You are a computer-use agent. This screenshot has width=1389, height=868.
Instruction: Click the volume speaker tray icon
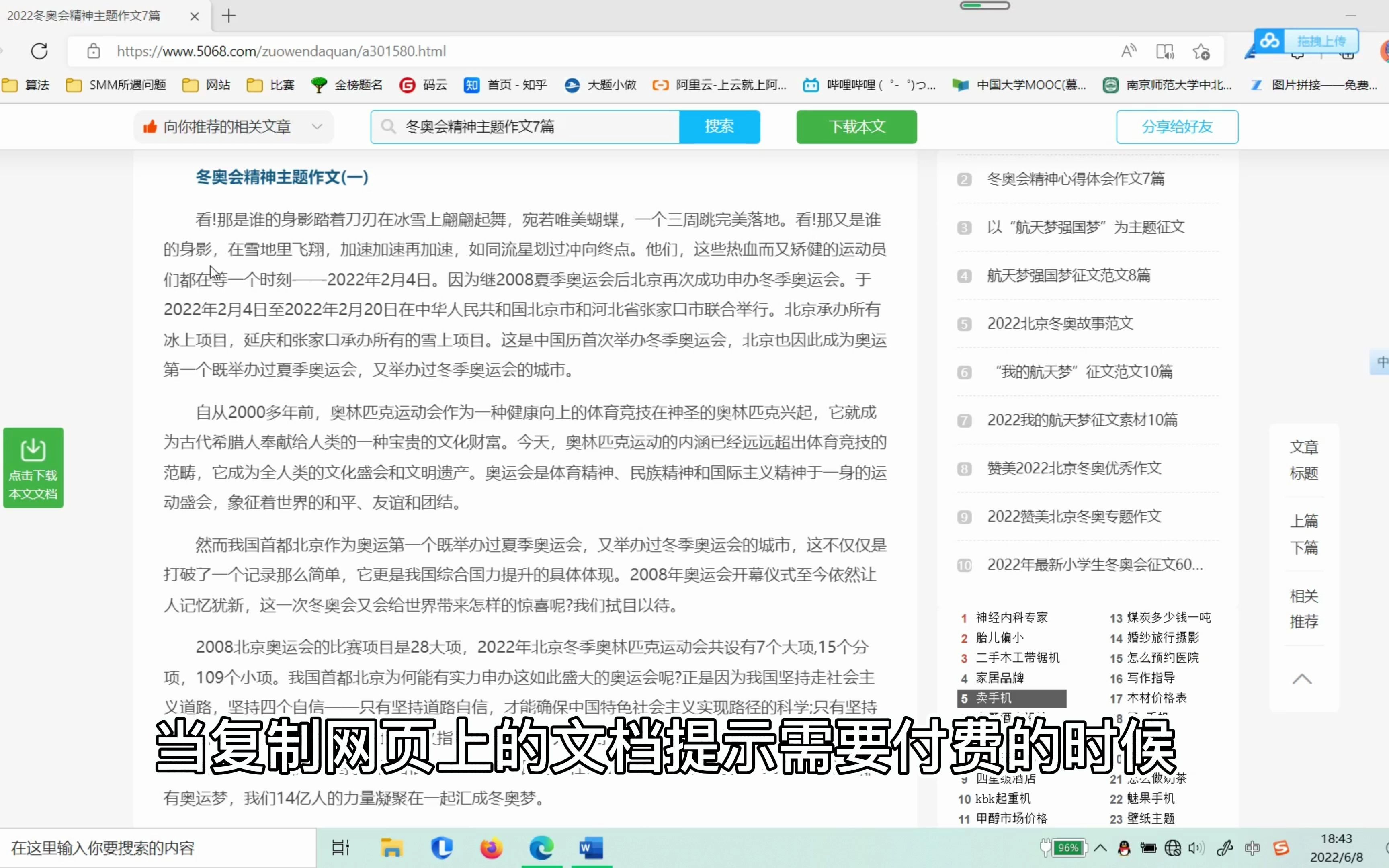point(1196,848)
